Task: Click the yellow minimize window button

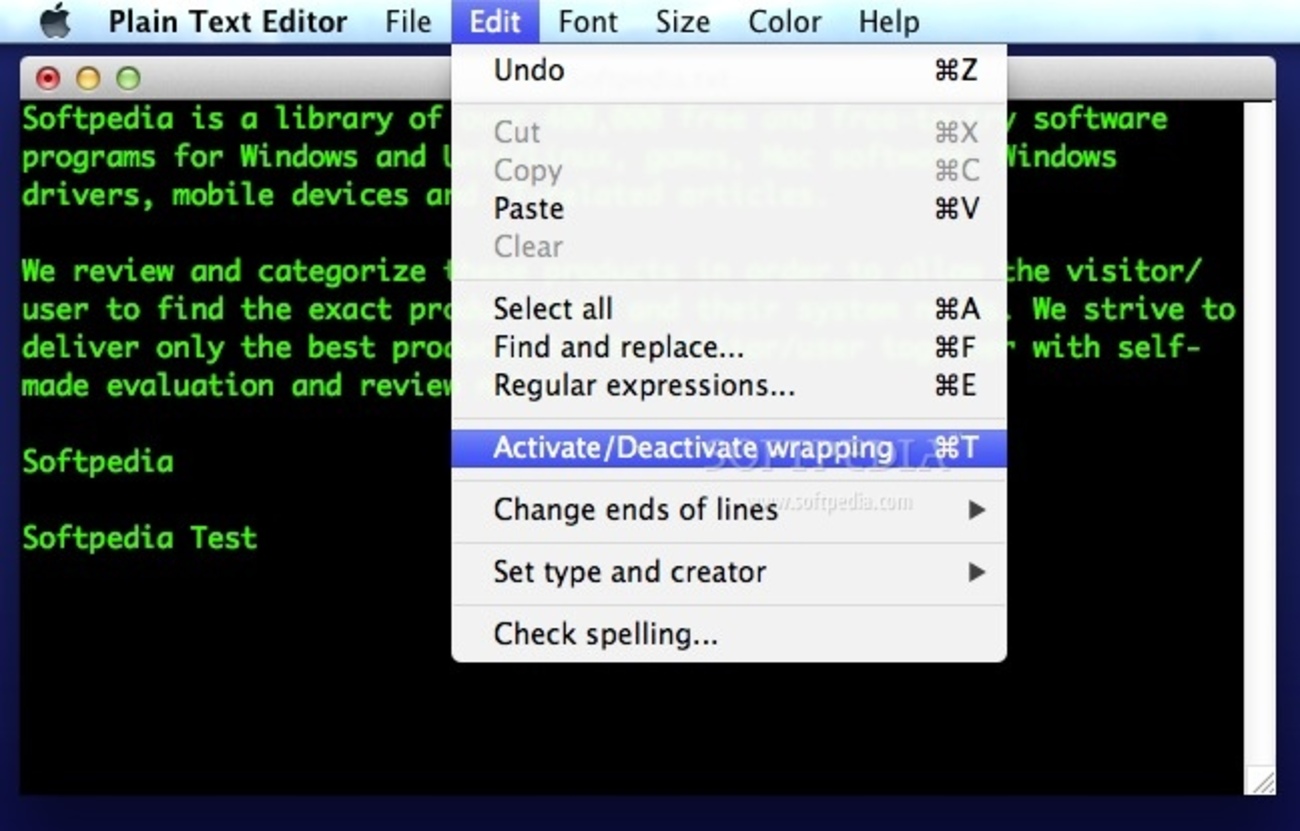Action: pos(88,78)
